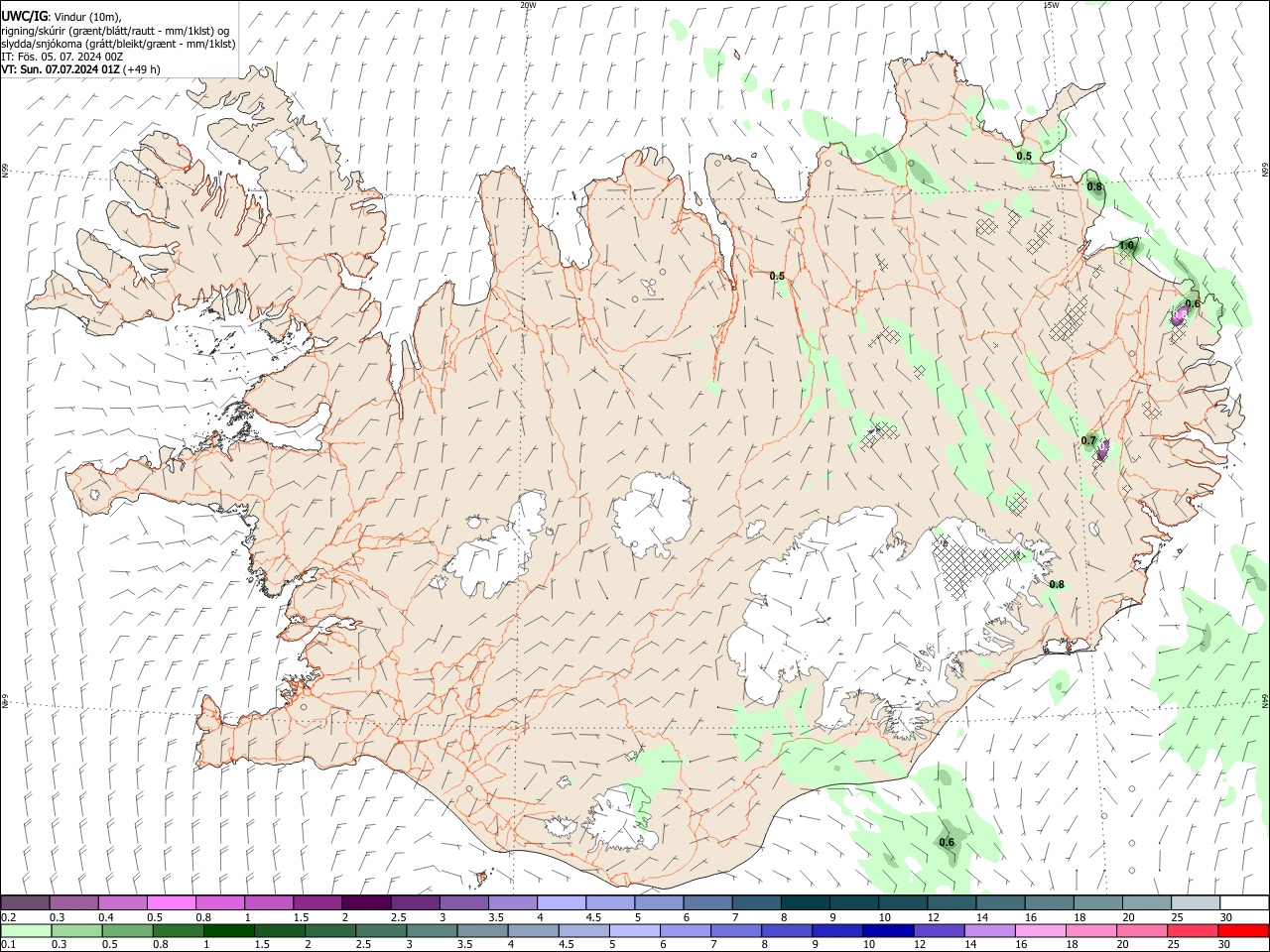Click the dark plum 0.2 snow legend swatch

click(25, 902)
